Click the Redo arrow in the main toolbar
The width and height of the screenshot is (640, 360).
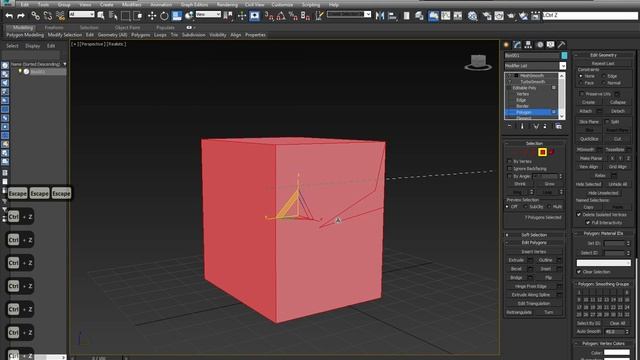click(21, 16)
